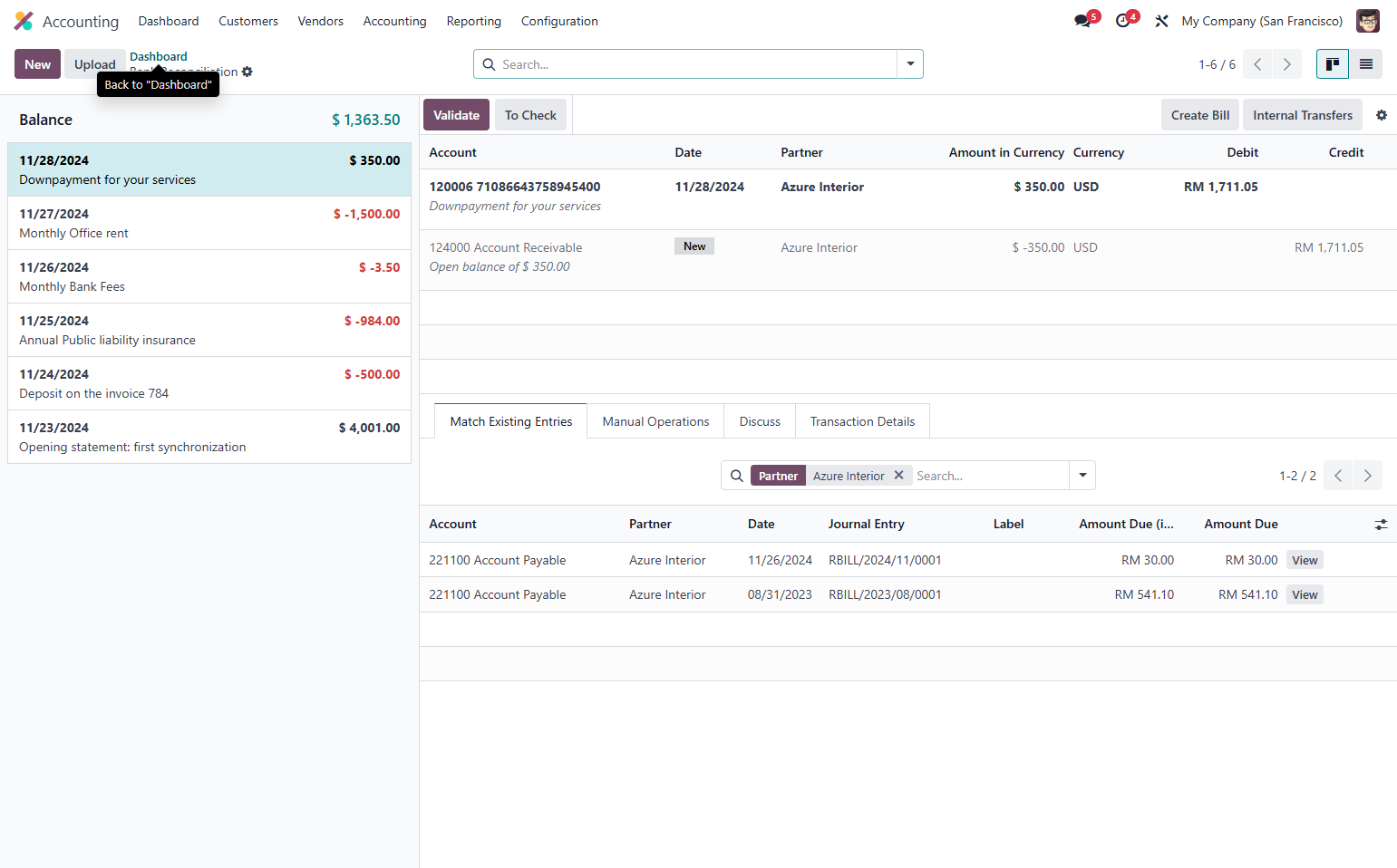The image size is (1397, 868).
Task: Select Annual Public liability insurance transaction
Action: [x=209, y=330]
